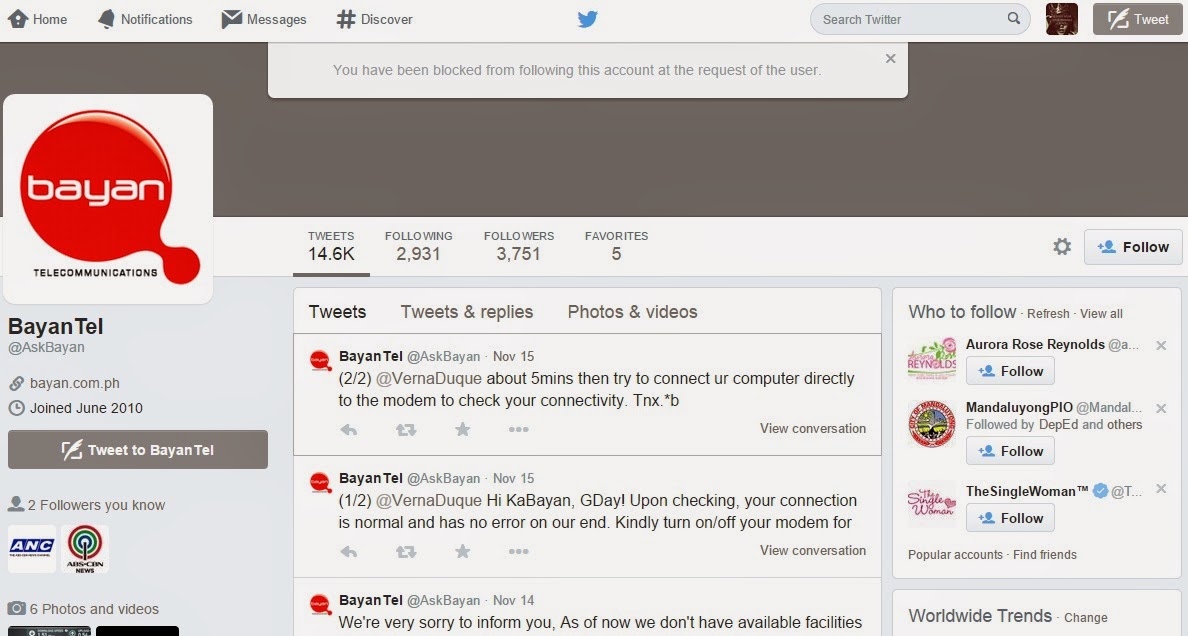Open the ANC follower avatar
This screenshot has width=1188, height=636.
point(32,548)
